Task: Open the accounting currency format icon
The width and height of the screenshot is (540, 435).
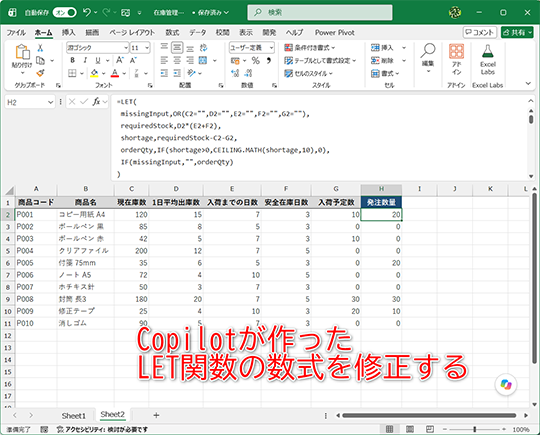Action: coord(235,61)
